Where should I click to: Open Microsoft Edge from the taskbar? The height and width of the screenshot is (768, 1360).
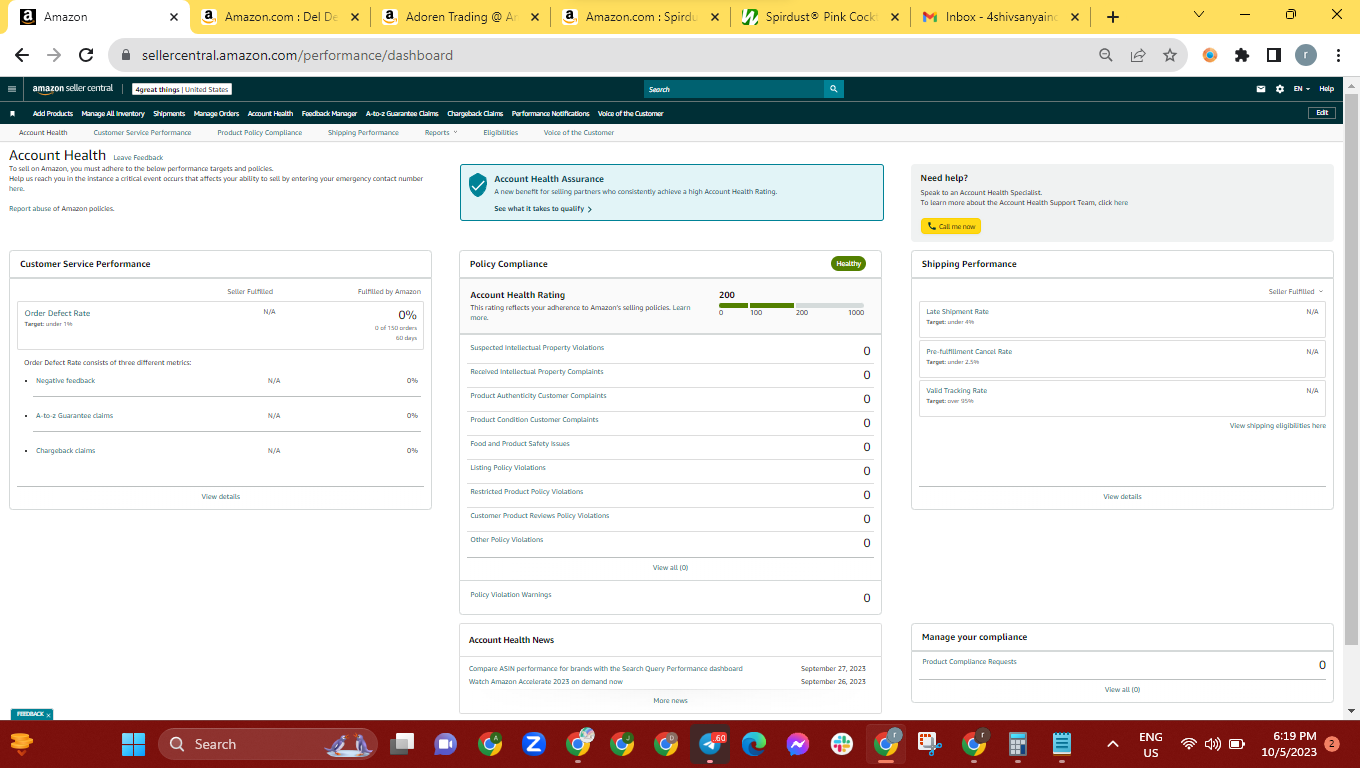[754, 744]
